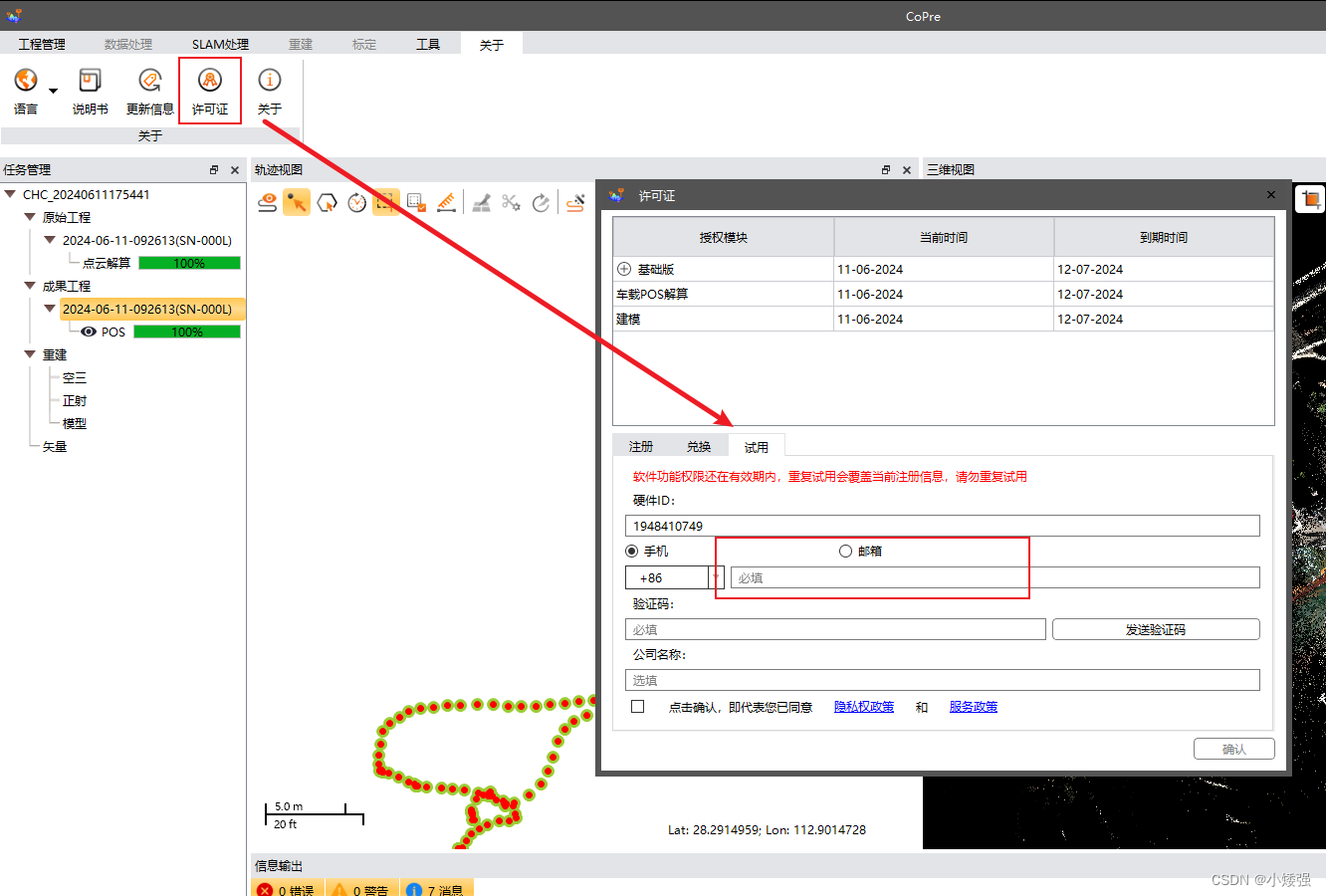
Task: Close the 任务管理 panel
Action: [x=235, y=170]
